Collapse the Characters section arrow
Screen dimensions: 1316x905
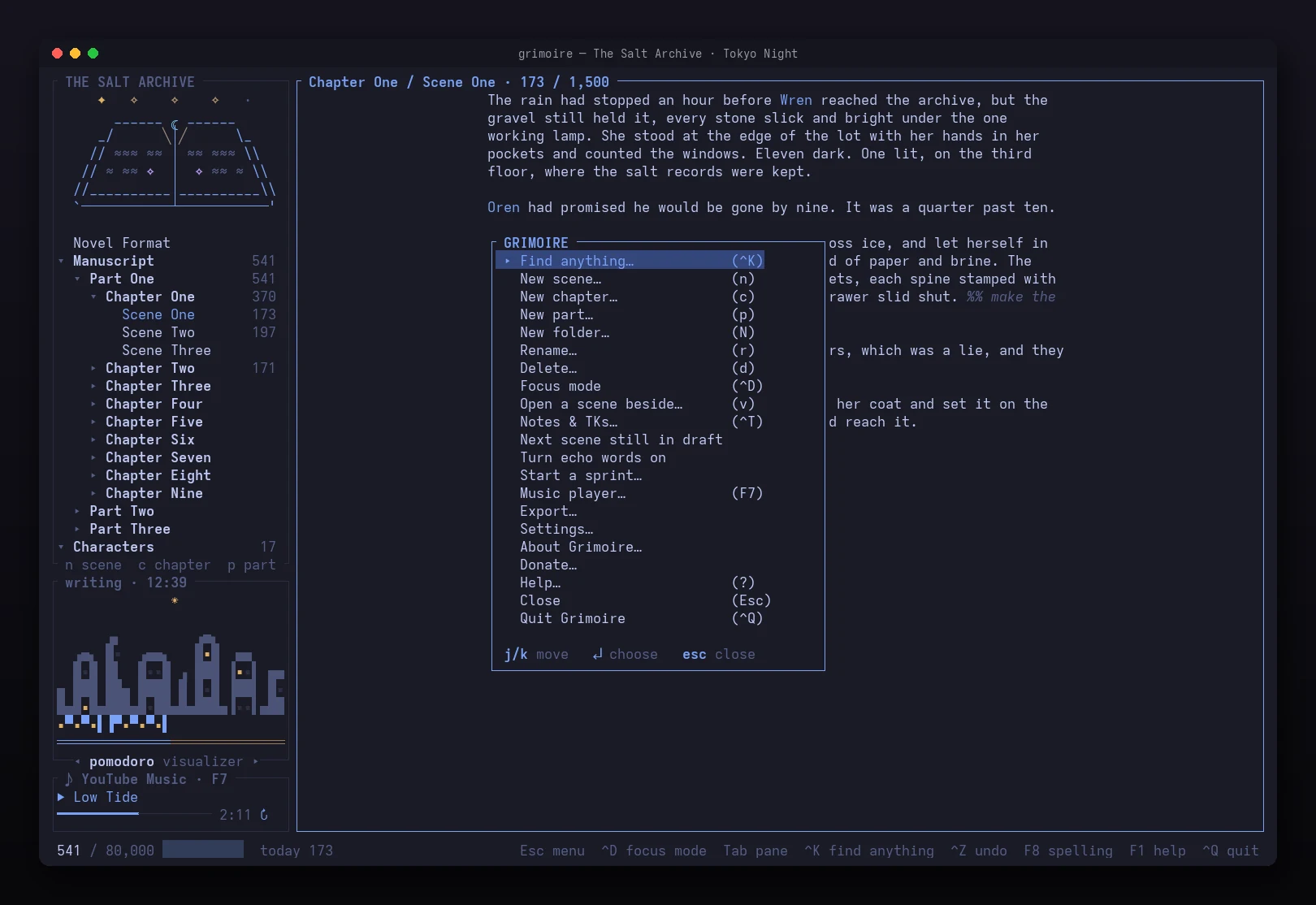(x=61, y=547)
